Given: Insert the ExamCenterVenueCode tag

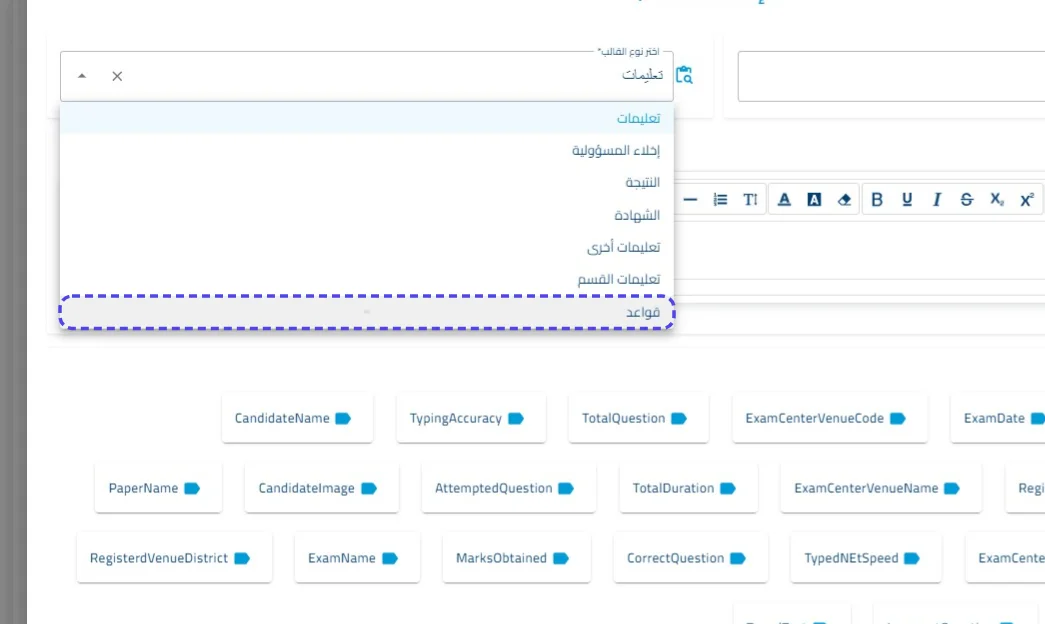Looking at the screenshot, I should tap(830, 418).
